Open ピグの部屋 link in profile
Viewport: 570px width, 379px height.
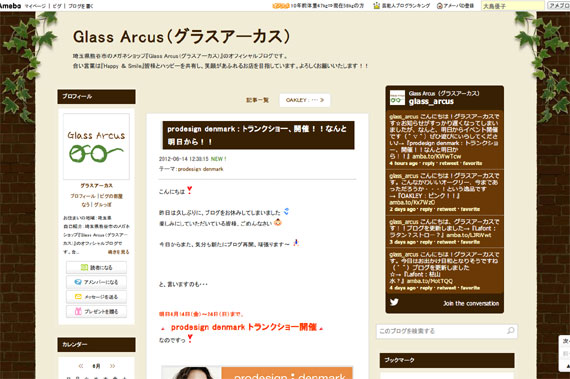tap(111, 196)
